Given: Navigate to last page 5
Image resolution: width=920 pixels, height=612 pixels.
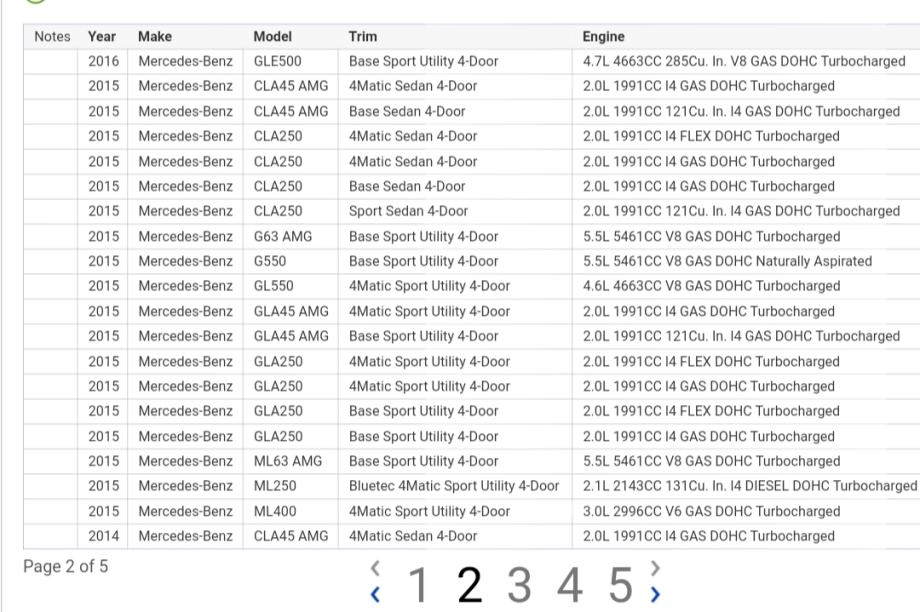Looking at the screenshot, I should (621, 585).
